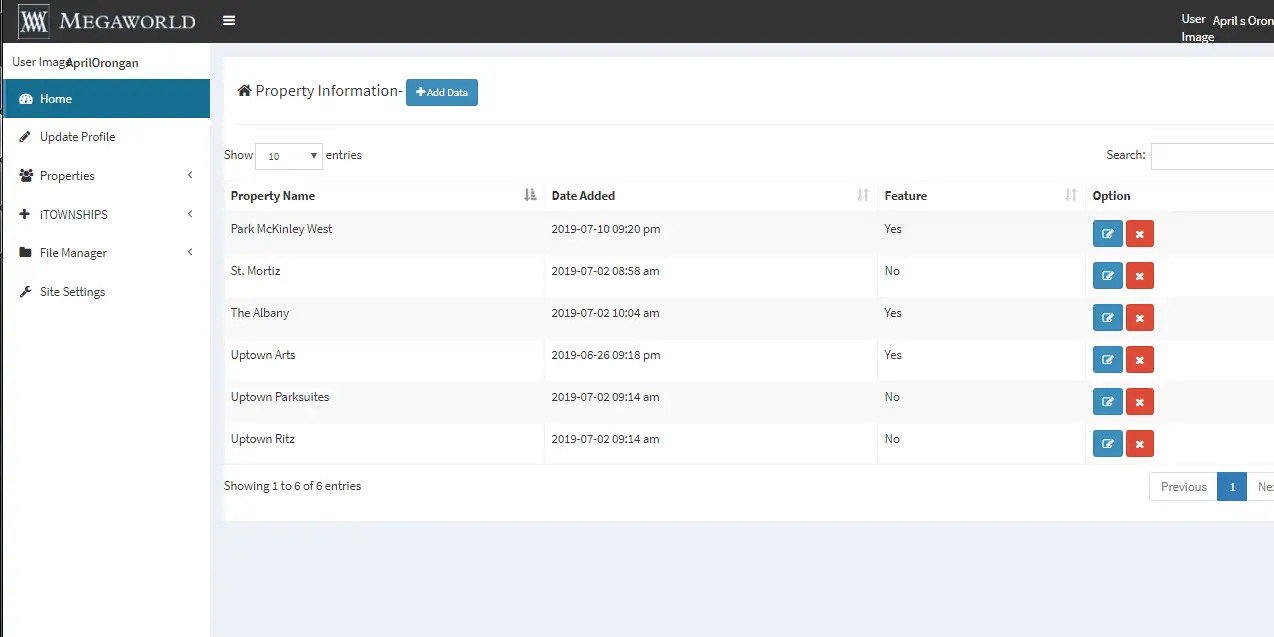Expand the Properties submenu
The image size is (1274, 637).
click(x=105, y=176)
